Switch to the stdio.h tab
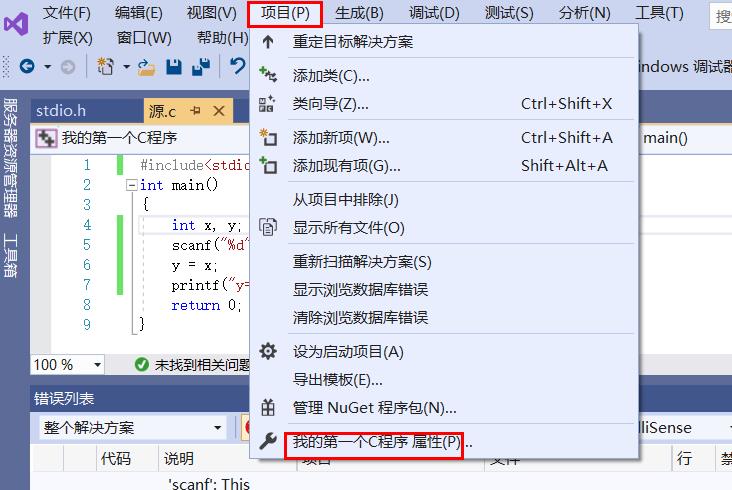Image resolution: width=732 pixels, height=490 pixels. [61, 111]
